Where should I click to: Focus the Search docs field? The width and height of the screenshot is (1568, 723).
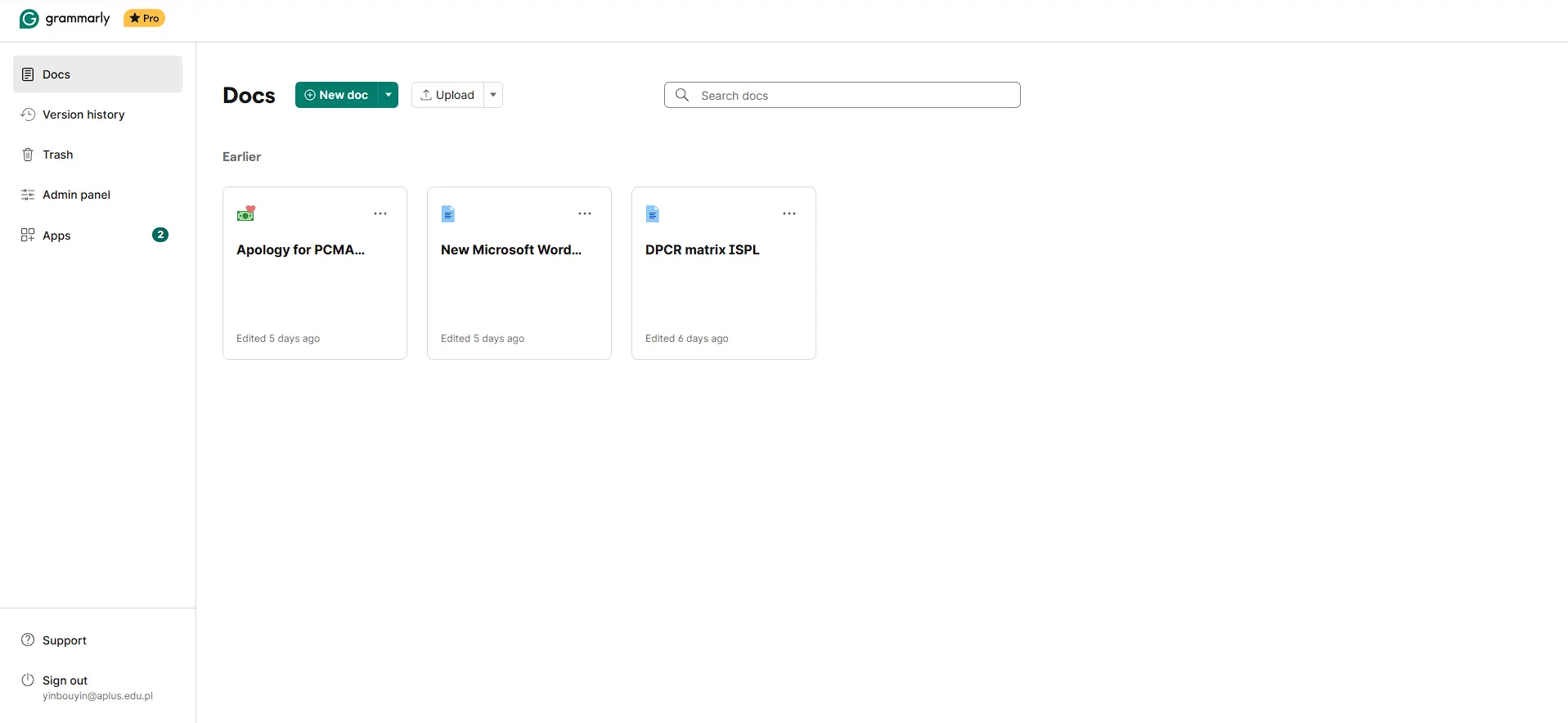[842, 95]
